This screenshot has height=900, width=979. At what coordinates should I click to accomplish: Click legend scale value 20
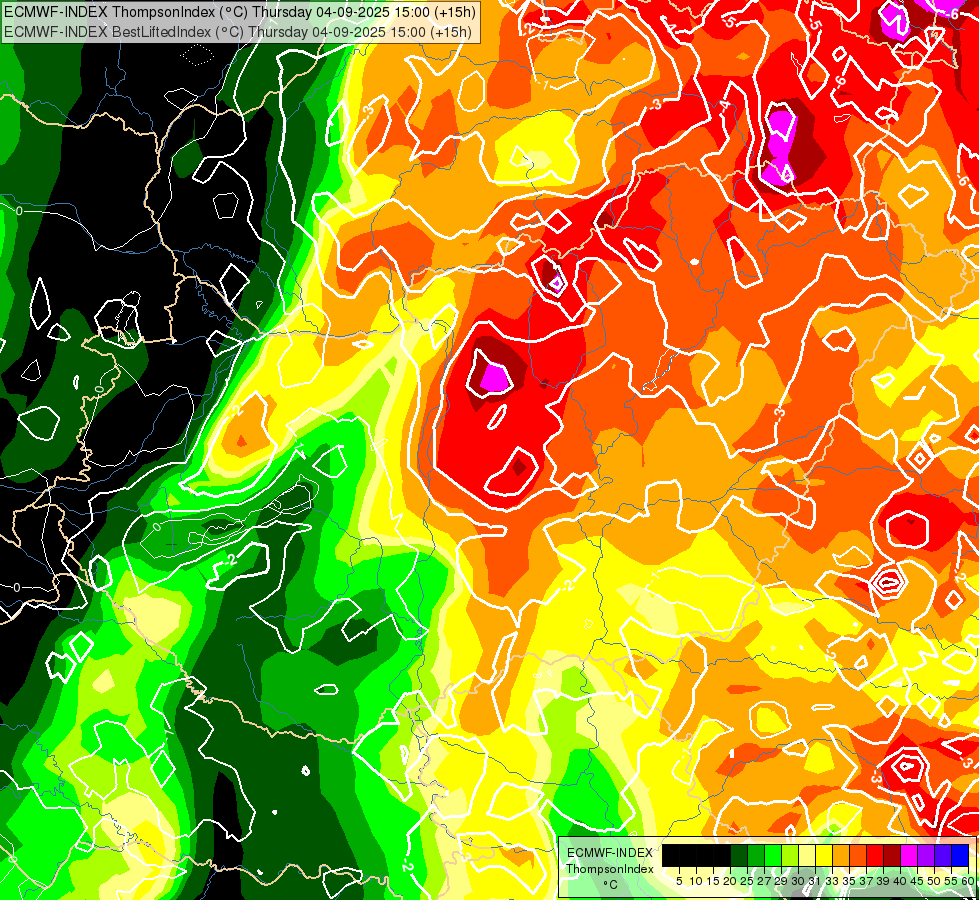pyautogui.click(x=730, y=881)
